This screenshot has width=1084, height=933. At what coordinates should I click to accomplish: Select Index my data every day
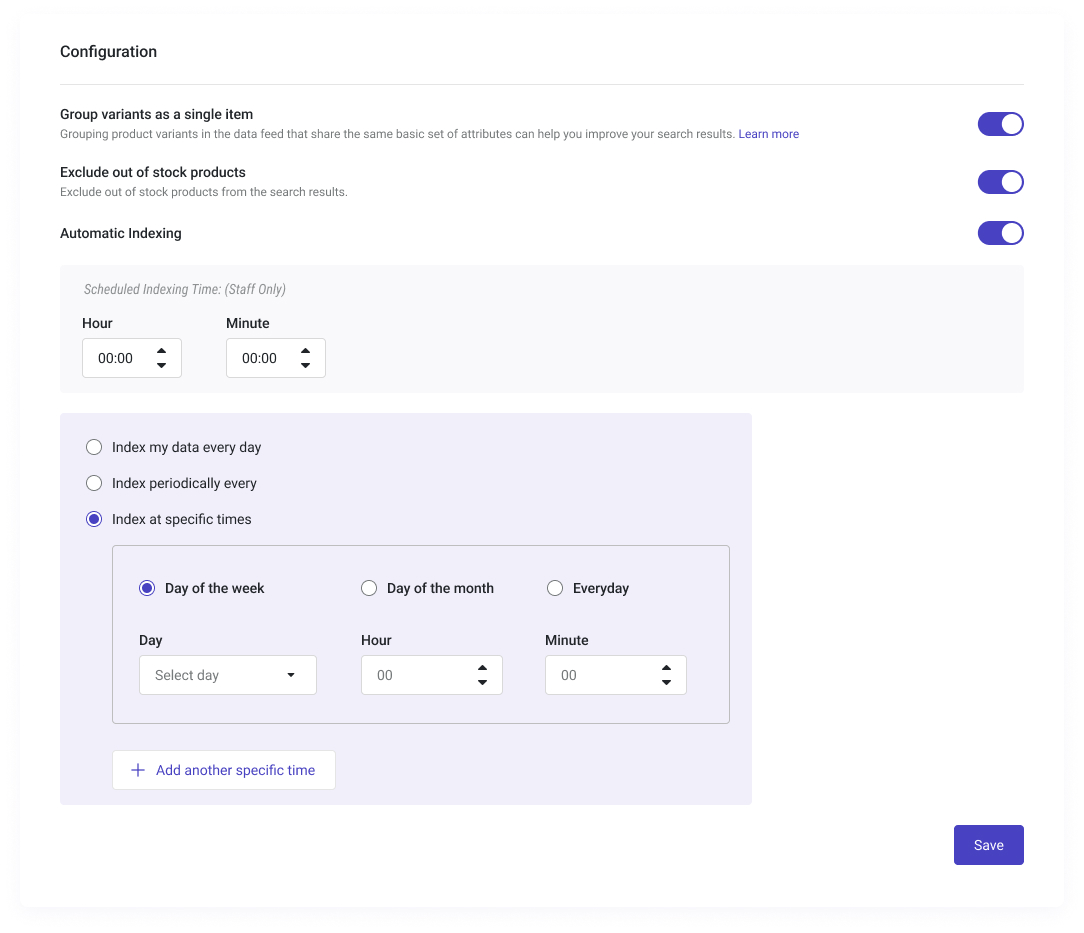pyautogui.click(x=94, y=447)
